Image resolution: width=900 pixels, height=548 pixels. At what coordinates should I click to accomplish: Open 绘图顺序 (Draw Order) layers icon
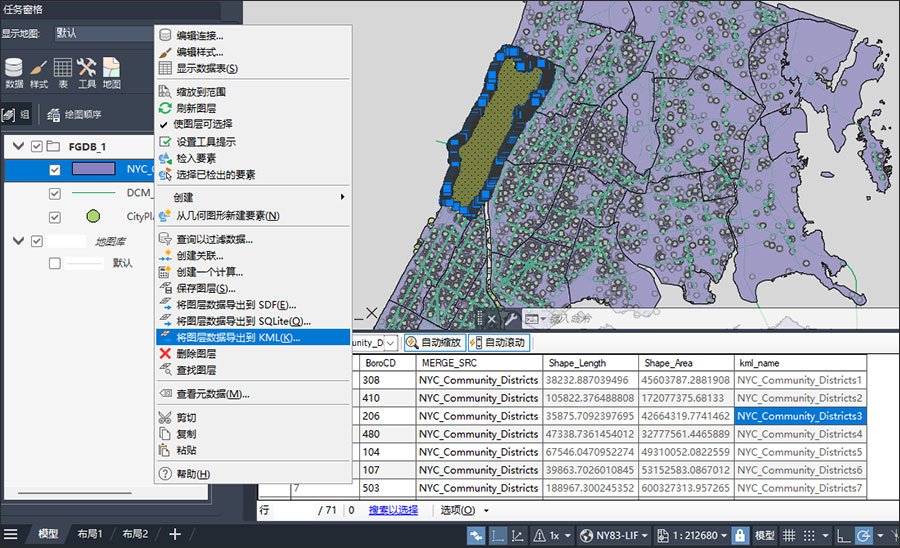click(73, 115)
